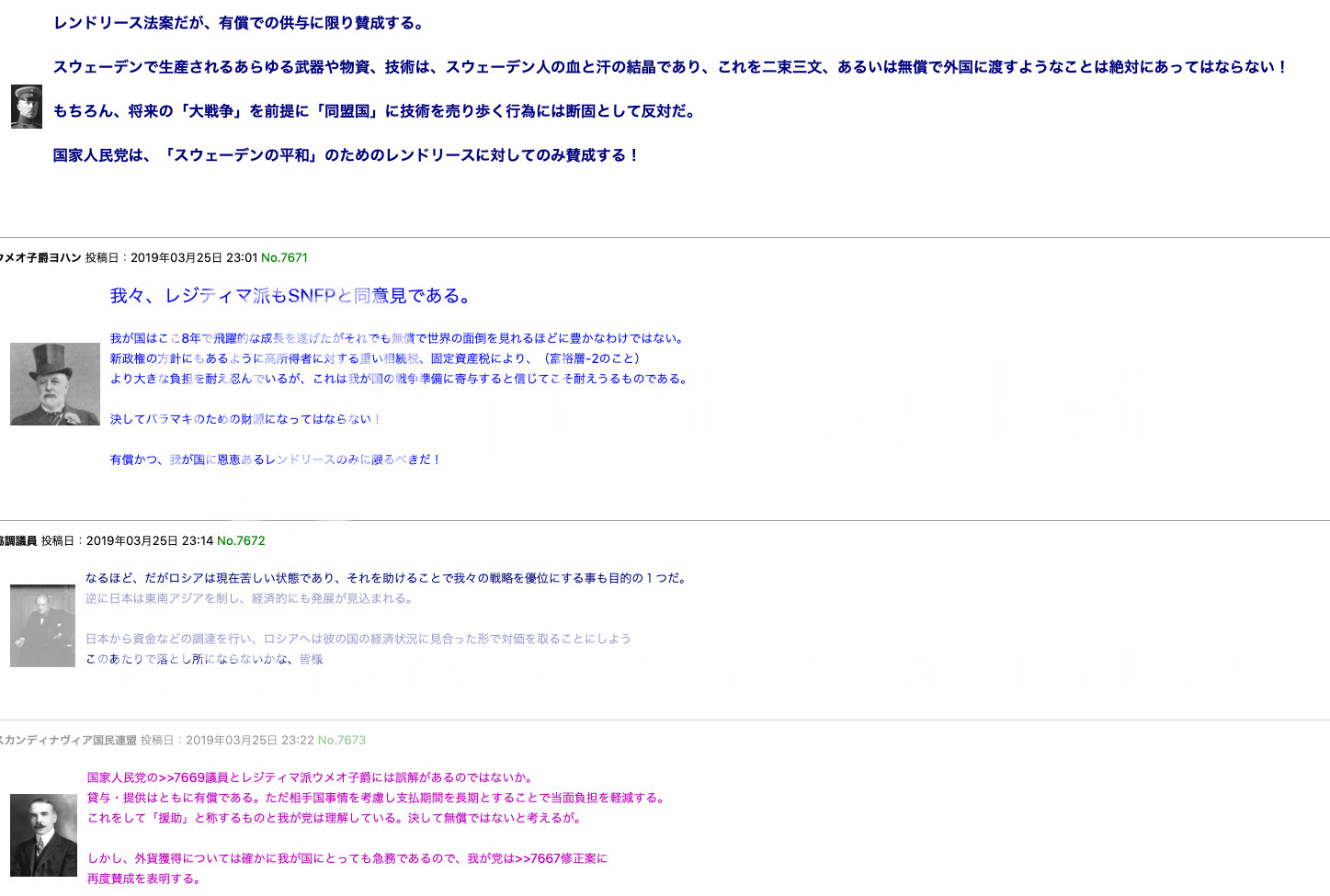Image resolution: width=1330 pixels, height=896 pixels.
Task: Click heading '我々、レジティマ派もSNFPと同意見である。'
Action: pyautogui.click(x=292, y=296)
